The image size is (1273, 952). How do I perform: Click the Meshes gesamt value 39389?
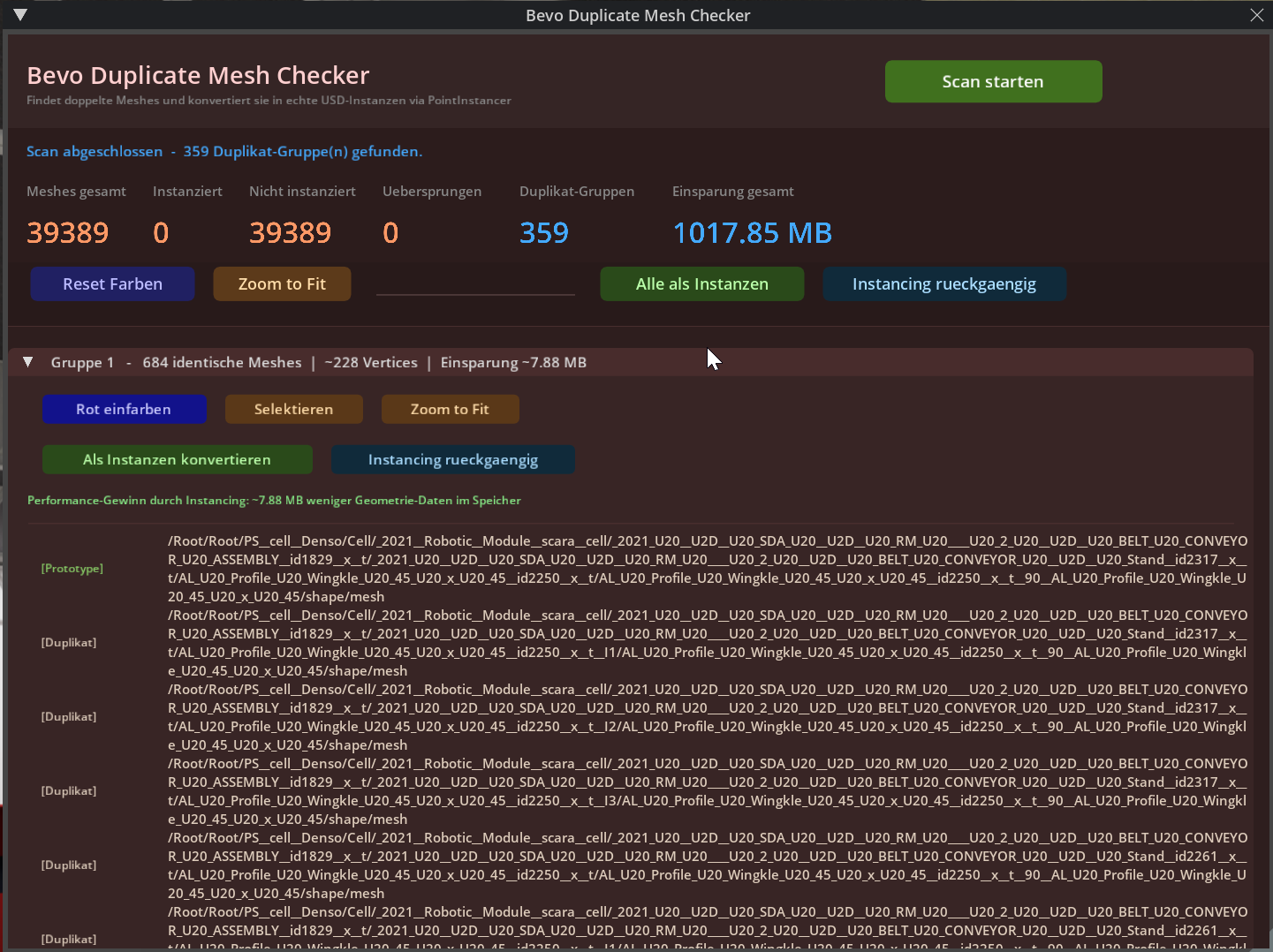tap(68, 233)
